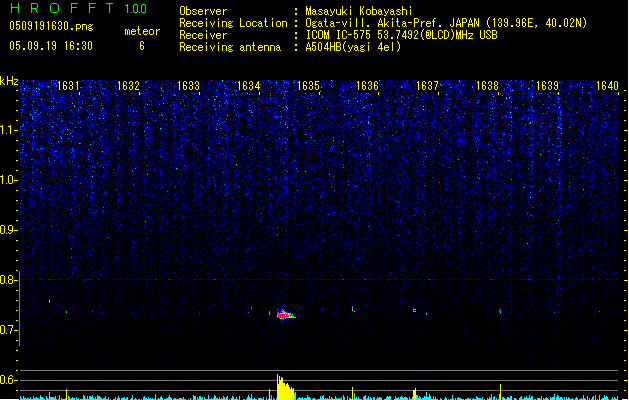The image size is (629, 400).
Task: Click time marker 1640
Action: coord(607,86)
